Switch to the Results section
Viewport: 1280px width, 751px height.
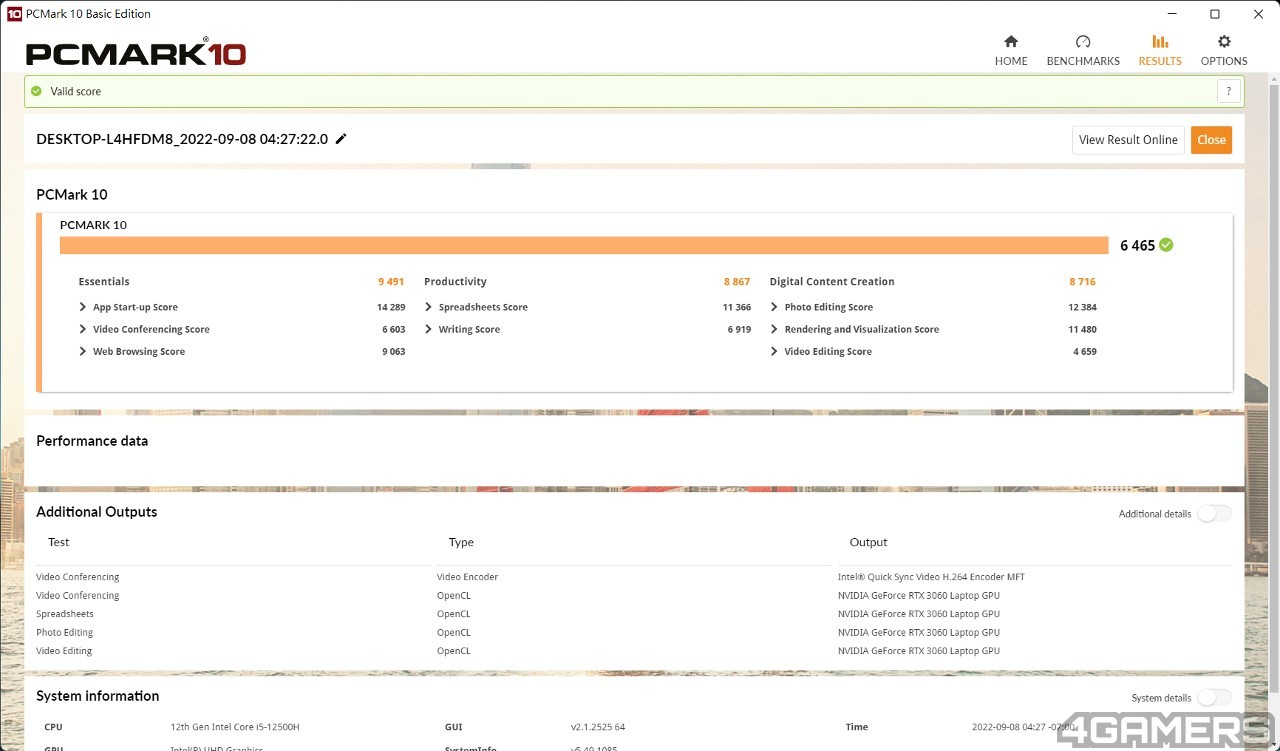tap(1160, 50)
